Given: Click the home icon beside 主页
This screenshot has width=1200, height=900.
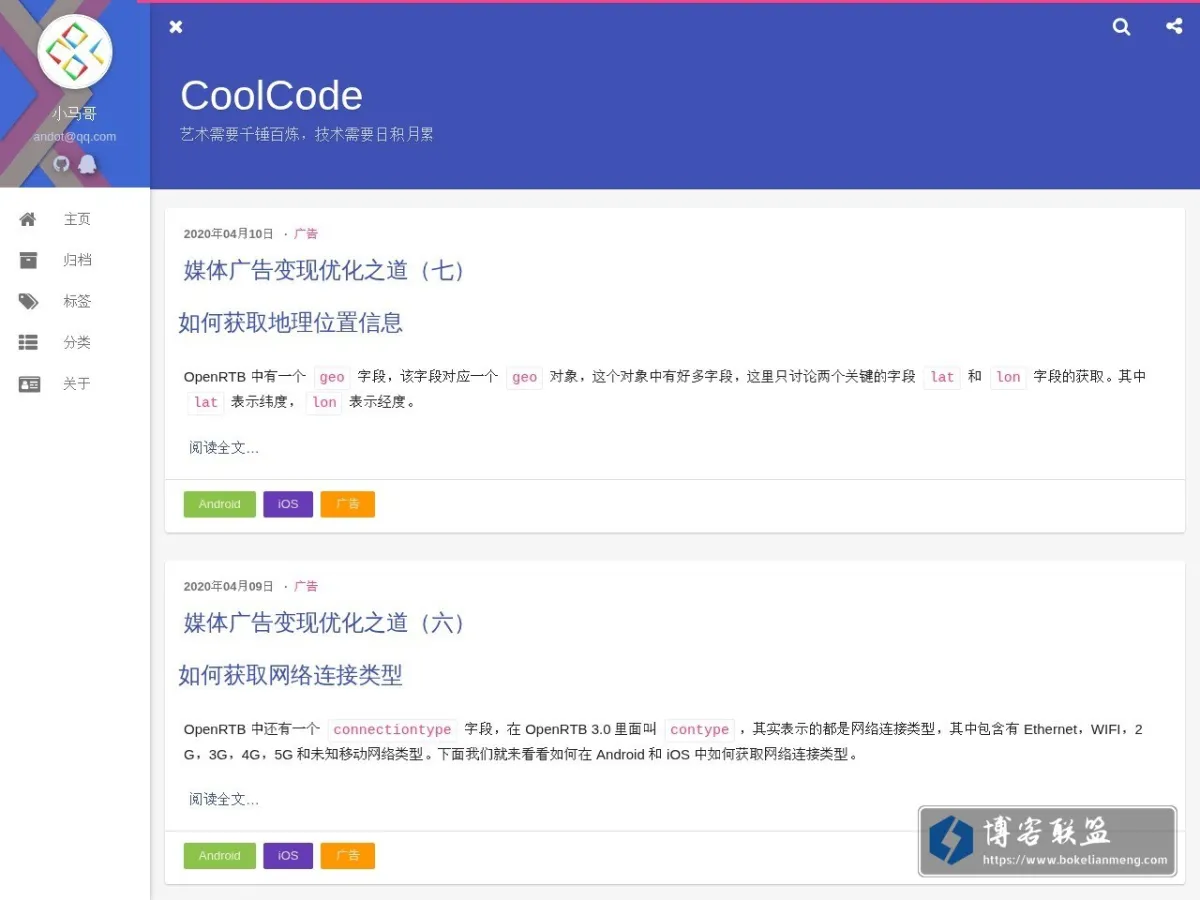Looking at the screenshot, I should [x=28, y=219].
